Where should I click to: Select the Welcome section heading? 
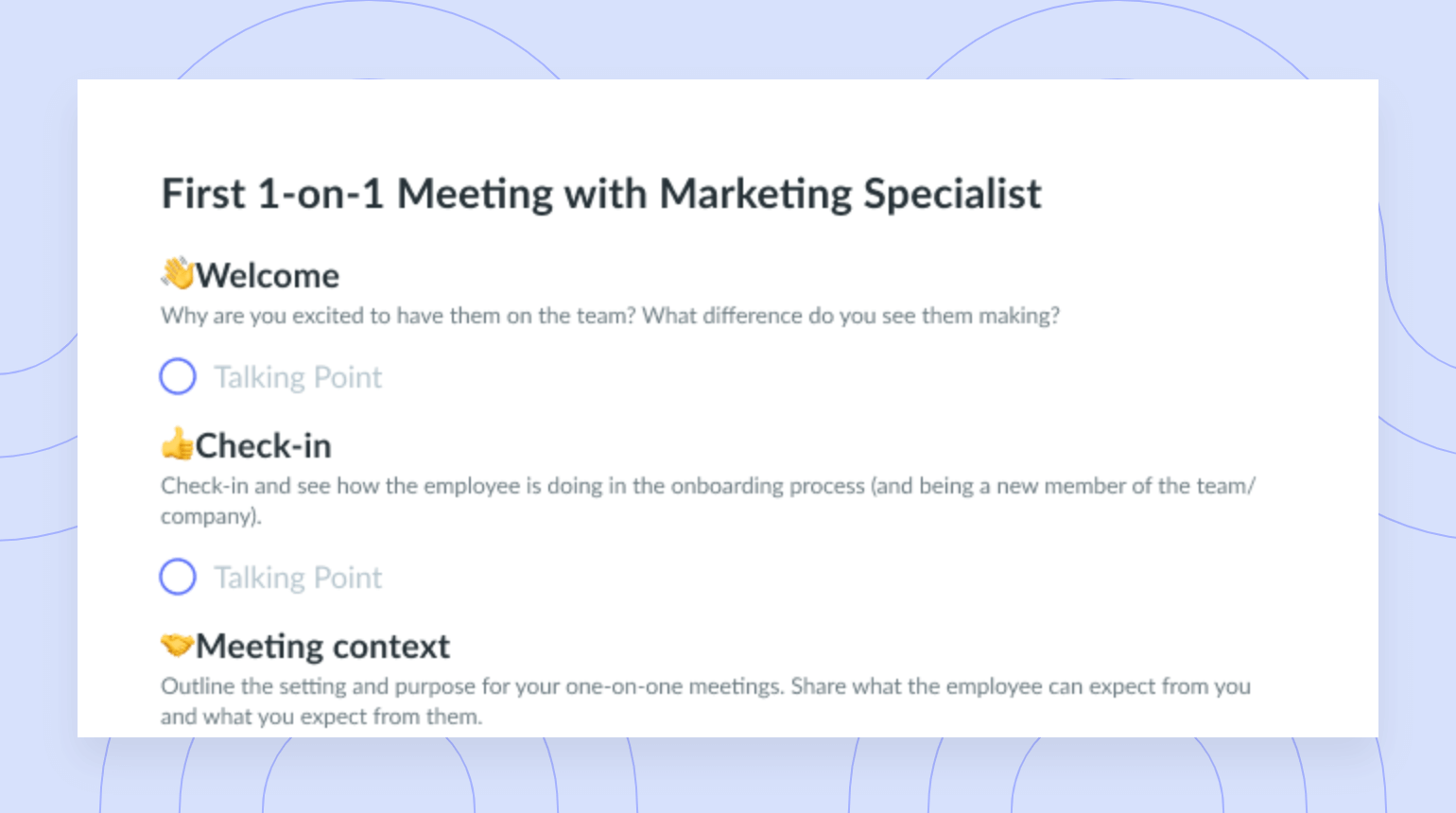pyautogui.click(x=268, y=275)
